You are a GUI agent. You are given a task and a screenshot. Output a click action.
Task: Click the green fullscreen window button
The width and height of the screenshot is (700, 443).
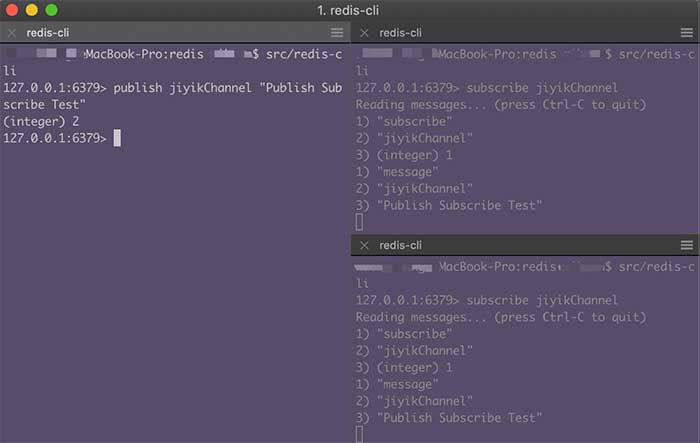point(51,10)
